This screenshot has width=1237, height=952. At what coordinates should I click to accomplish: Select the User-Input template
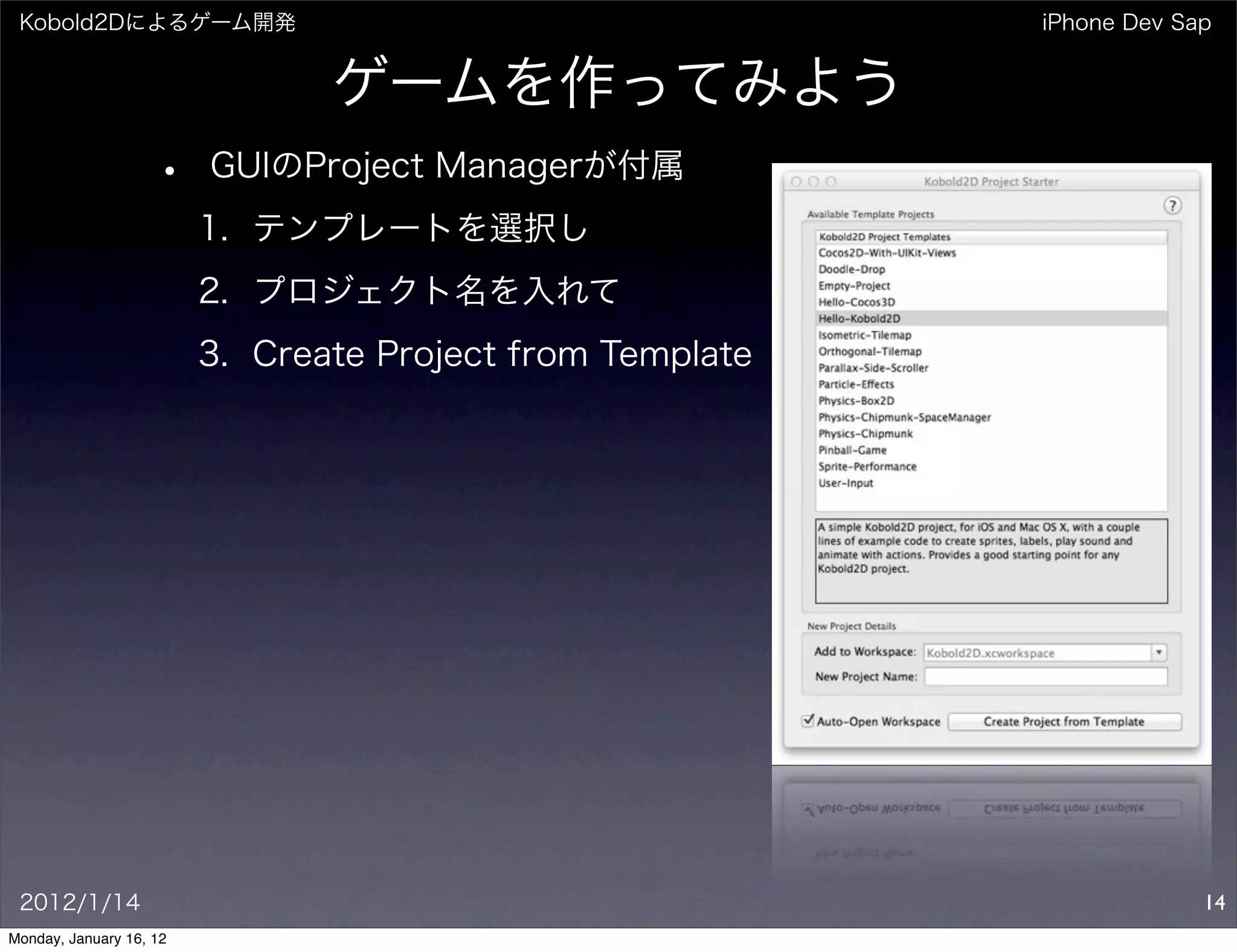click(x=846, y=483)
